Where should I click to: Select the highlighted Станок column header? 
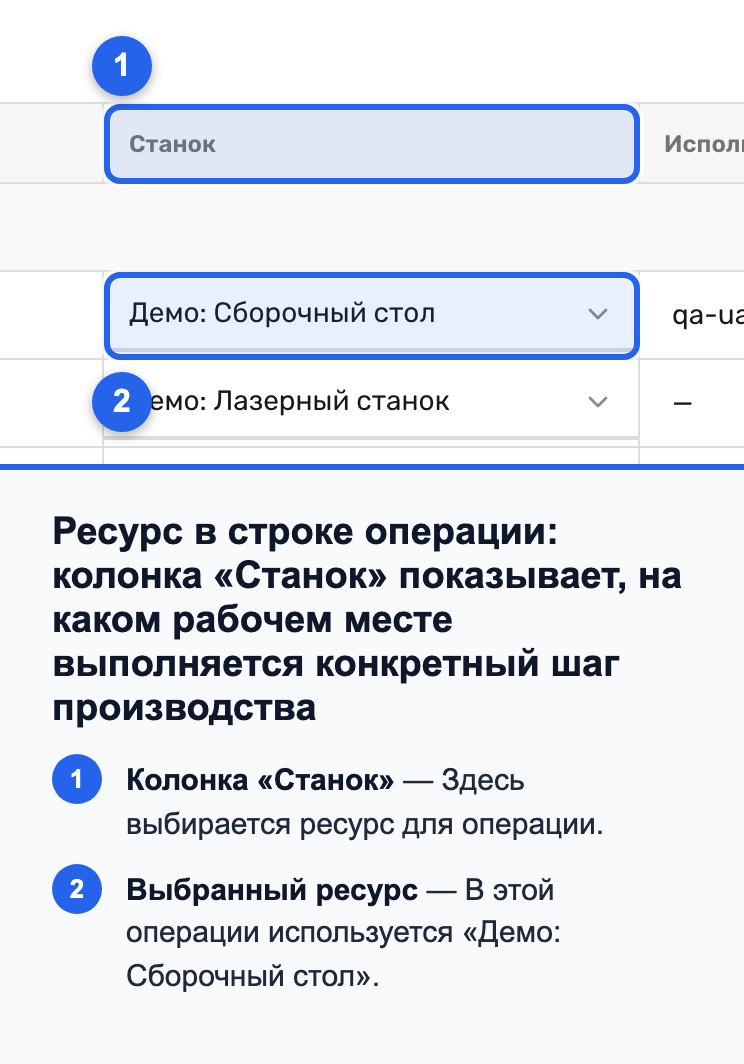(x=371, y=144)
